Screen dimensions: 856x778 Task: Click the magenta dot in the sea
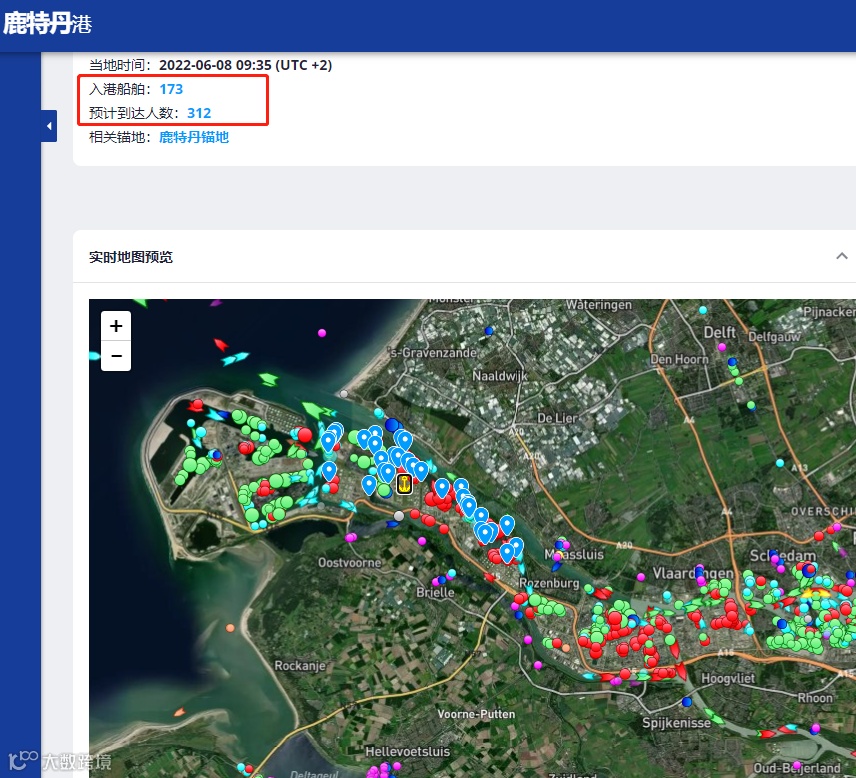[x=322, y=332]
